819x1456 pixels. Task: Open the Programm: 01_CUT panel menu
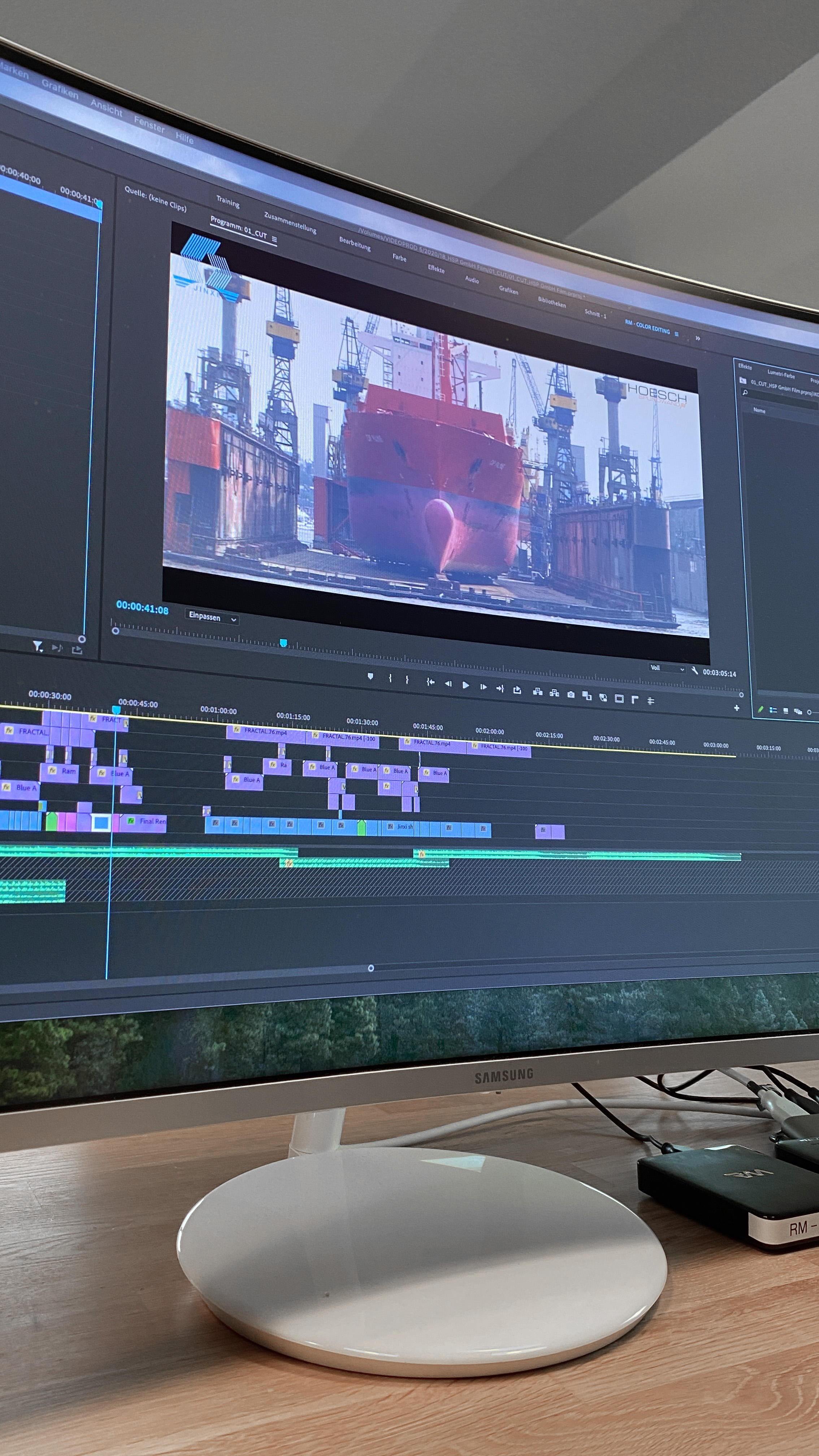pos(275,240)
